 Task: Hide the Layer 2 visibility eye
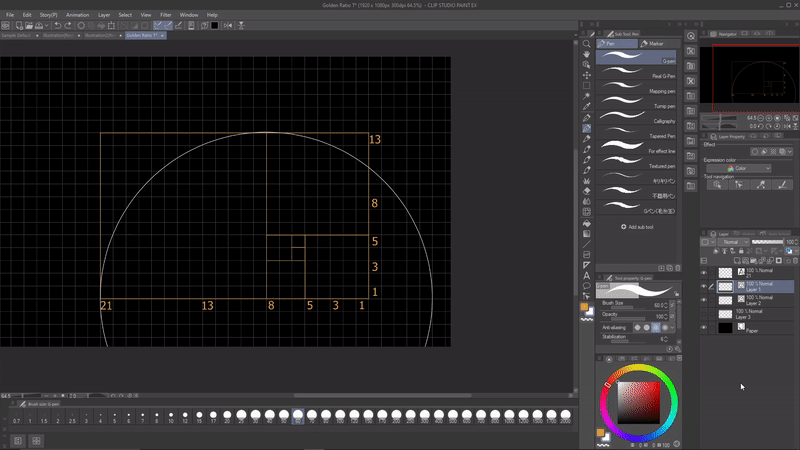pyautogui.click(x=704, y=299)
